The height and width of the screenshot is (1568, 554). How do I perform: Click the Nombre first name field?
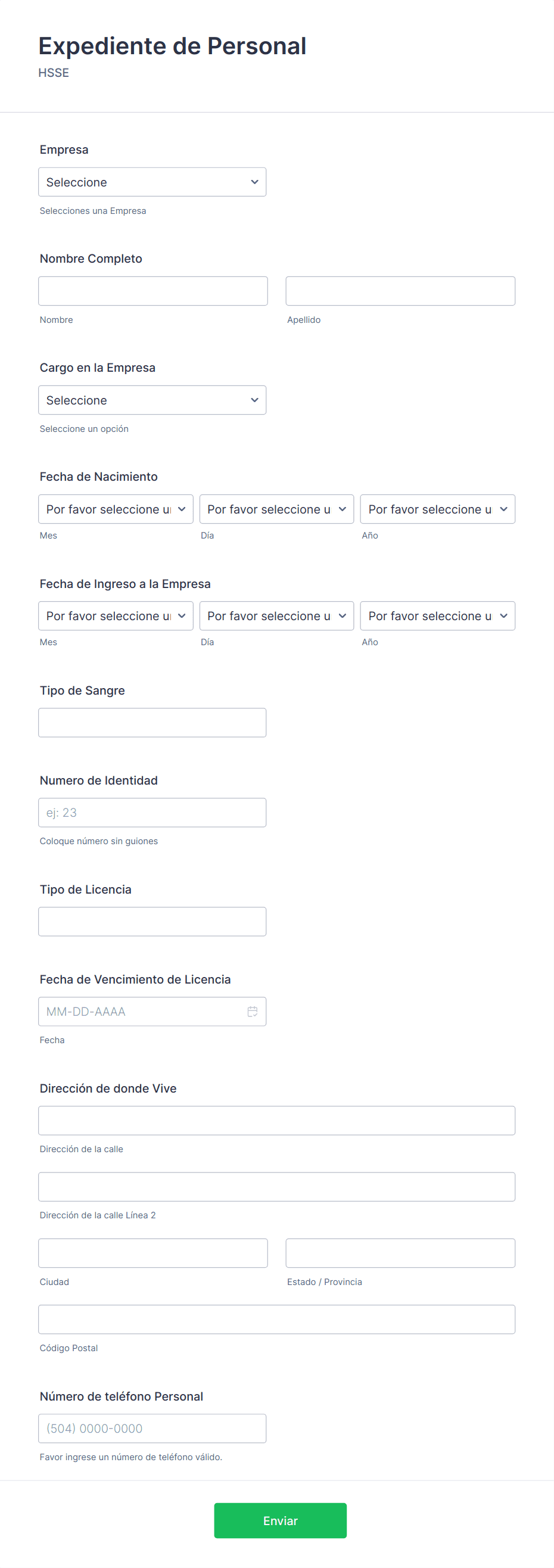(153, 291)
